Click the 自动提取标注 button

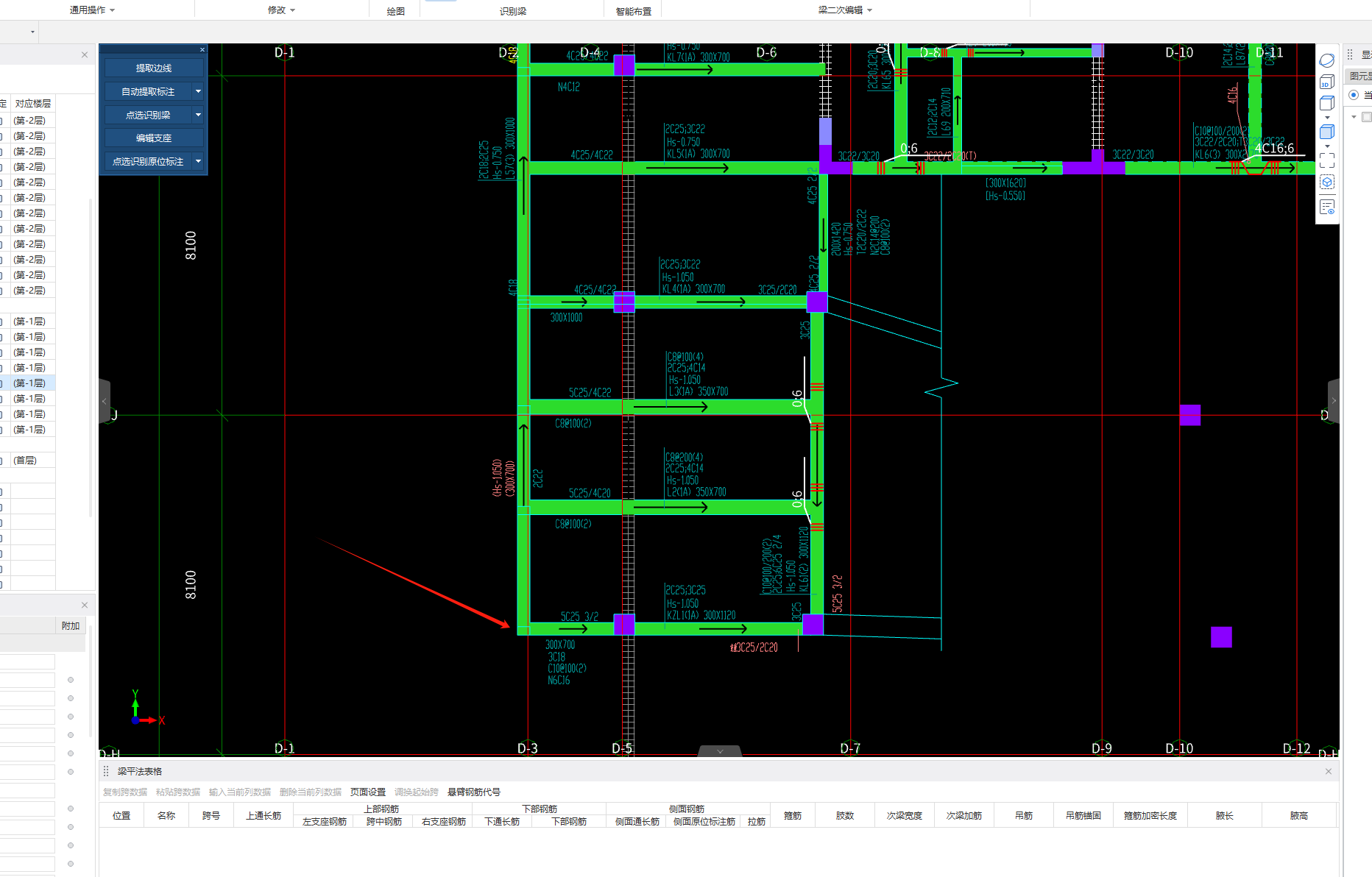click(x=148, y=91)
